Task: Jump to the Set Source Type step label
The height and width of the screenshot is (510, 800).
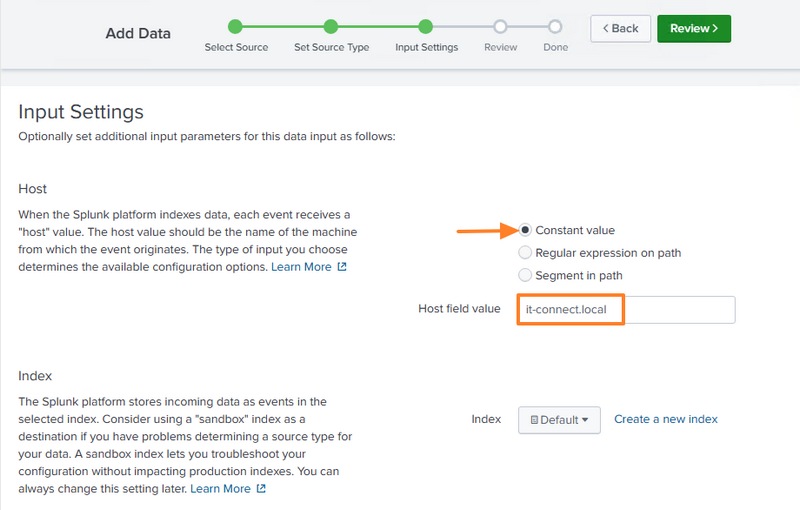Action: [x=331, y=47]
